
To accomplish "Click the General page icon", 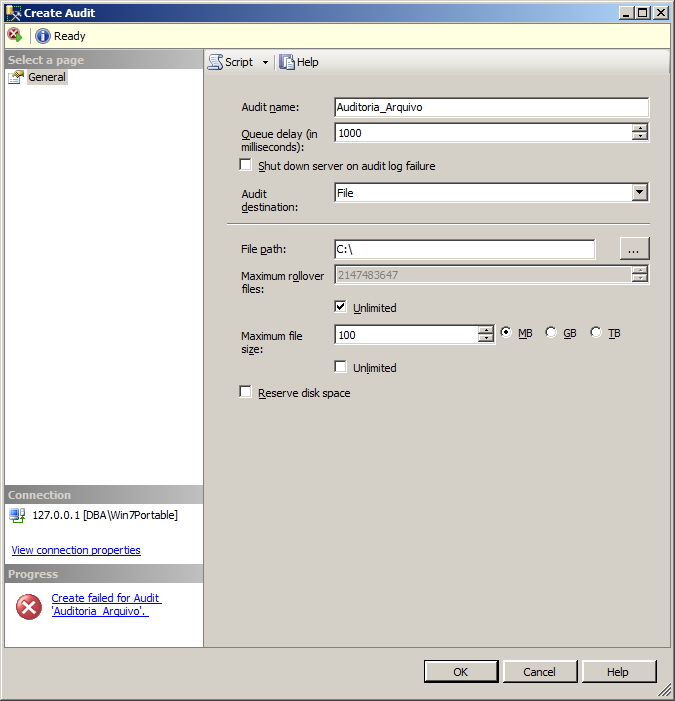I will click(x=16, y=77).
